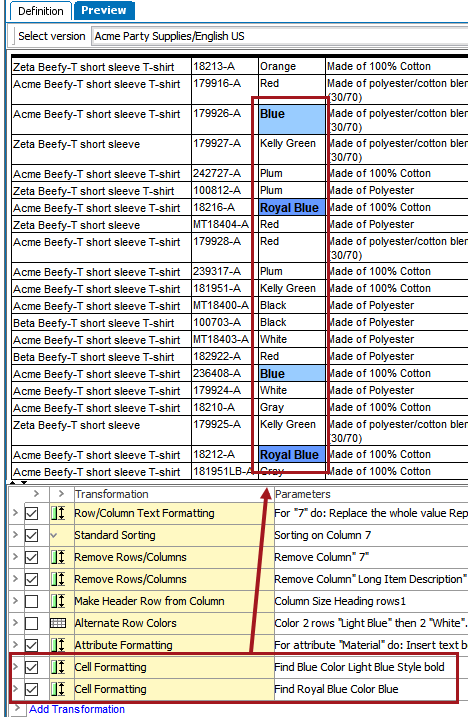Expand the Row/Column Text Formatting row
The image size is (468, 717).
[15, 513]
